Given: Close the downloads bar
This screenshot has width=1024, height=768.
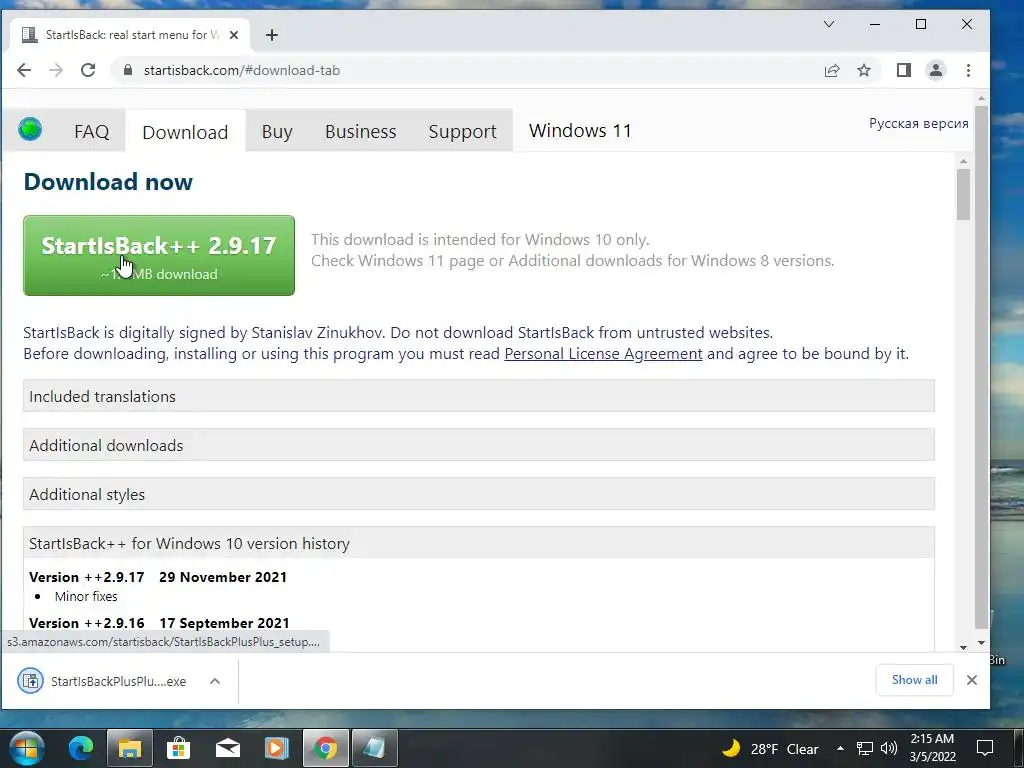Looking at the screenshot, I should coord(972,680).
